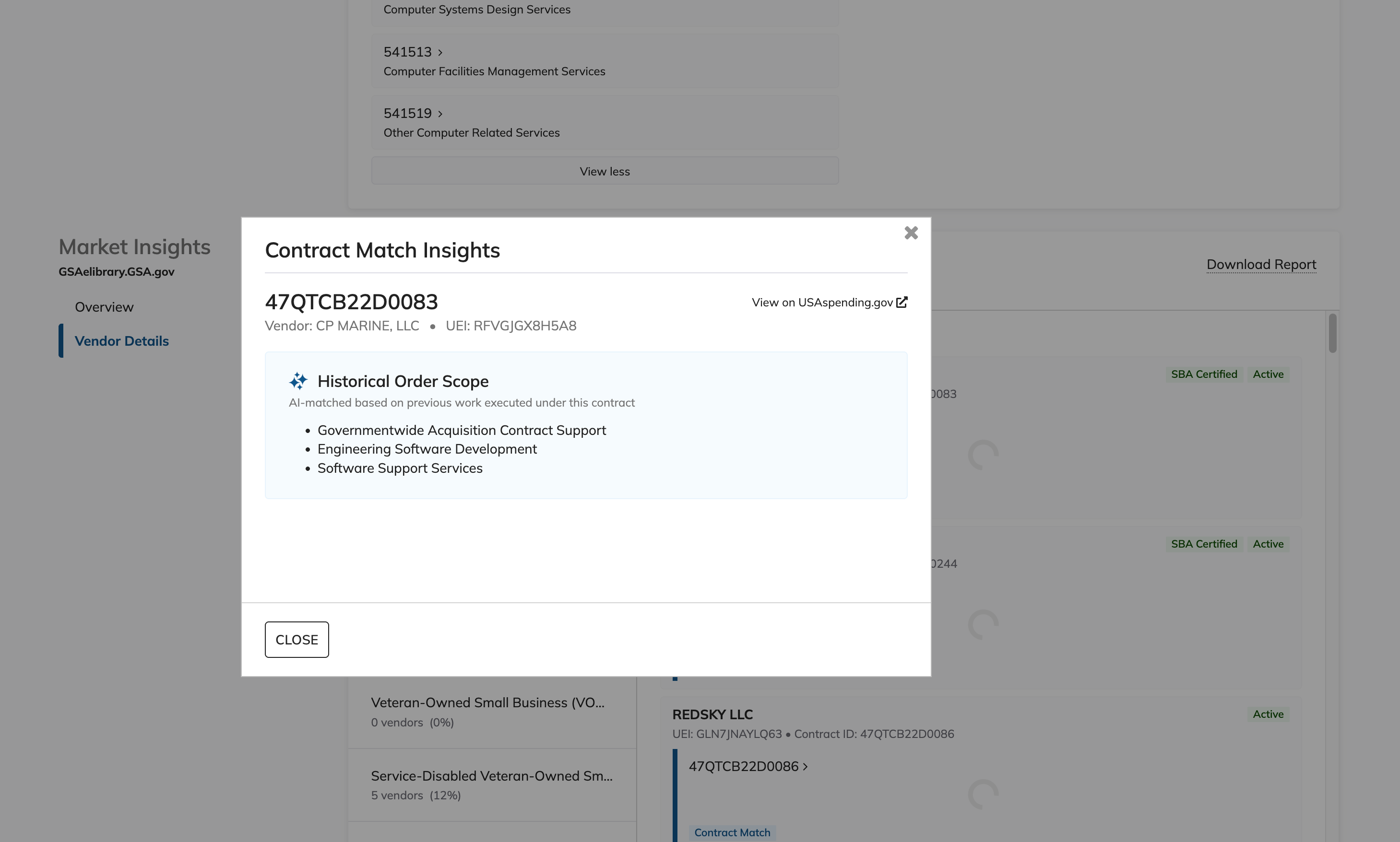The image size is (1400, 842).
Task: Click UEI: RFVGJGX8H5A8 text
Action: click(x=511, y=326)
